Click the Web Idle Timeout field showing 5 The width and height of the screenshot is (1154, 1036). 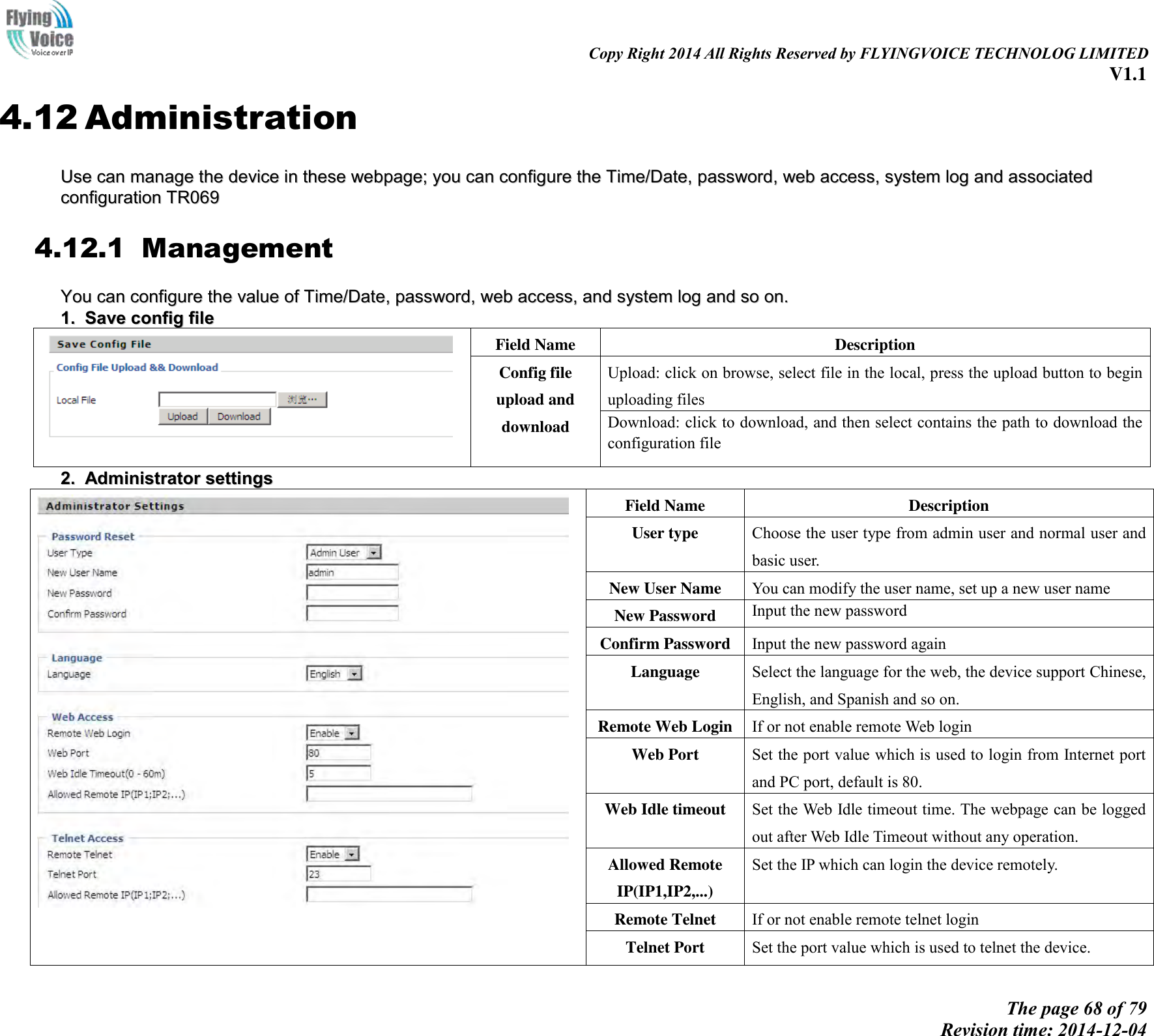pos(339,773)
